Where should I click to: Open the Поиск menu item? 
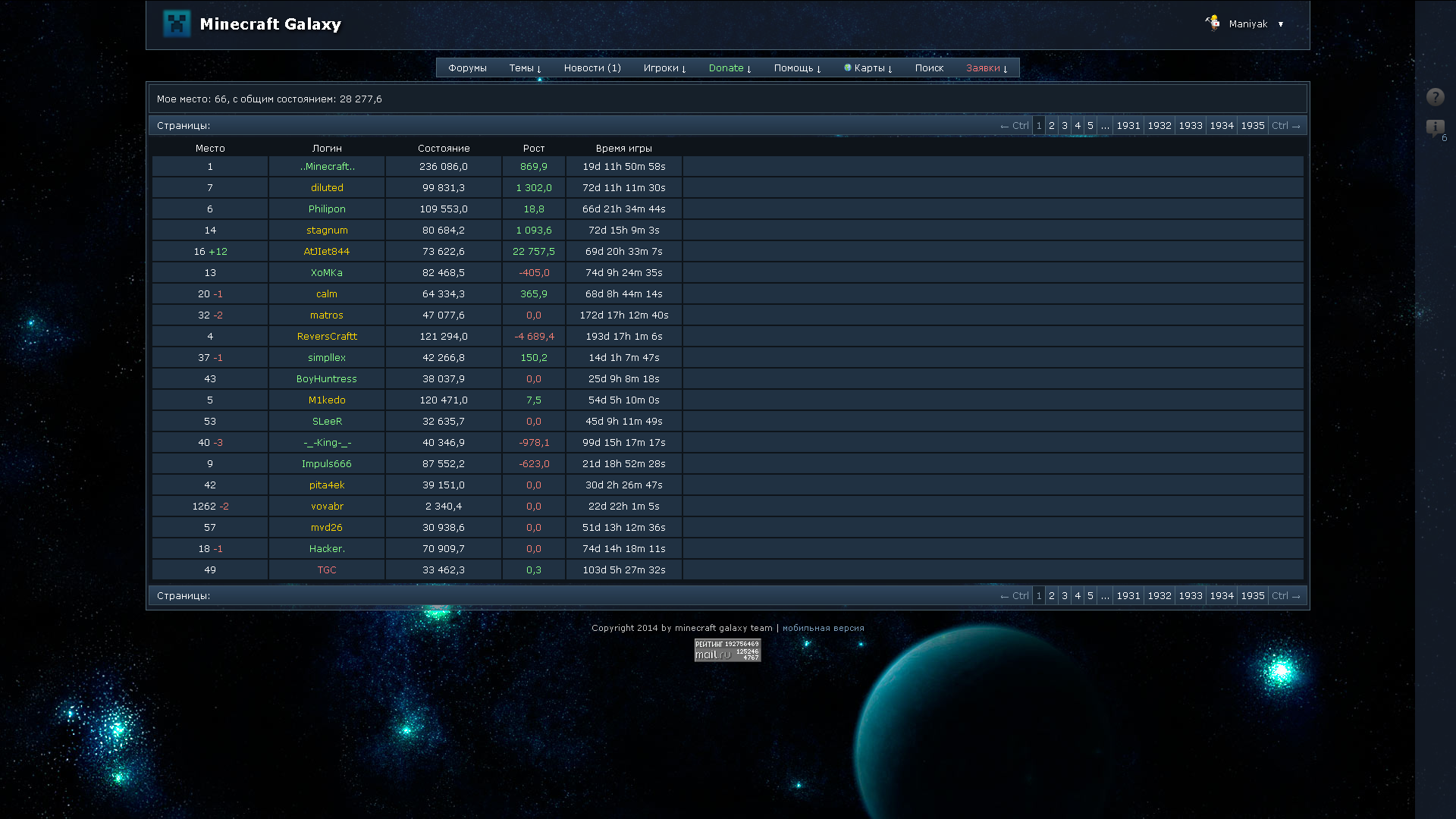(x=929, y=68)
